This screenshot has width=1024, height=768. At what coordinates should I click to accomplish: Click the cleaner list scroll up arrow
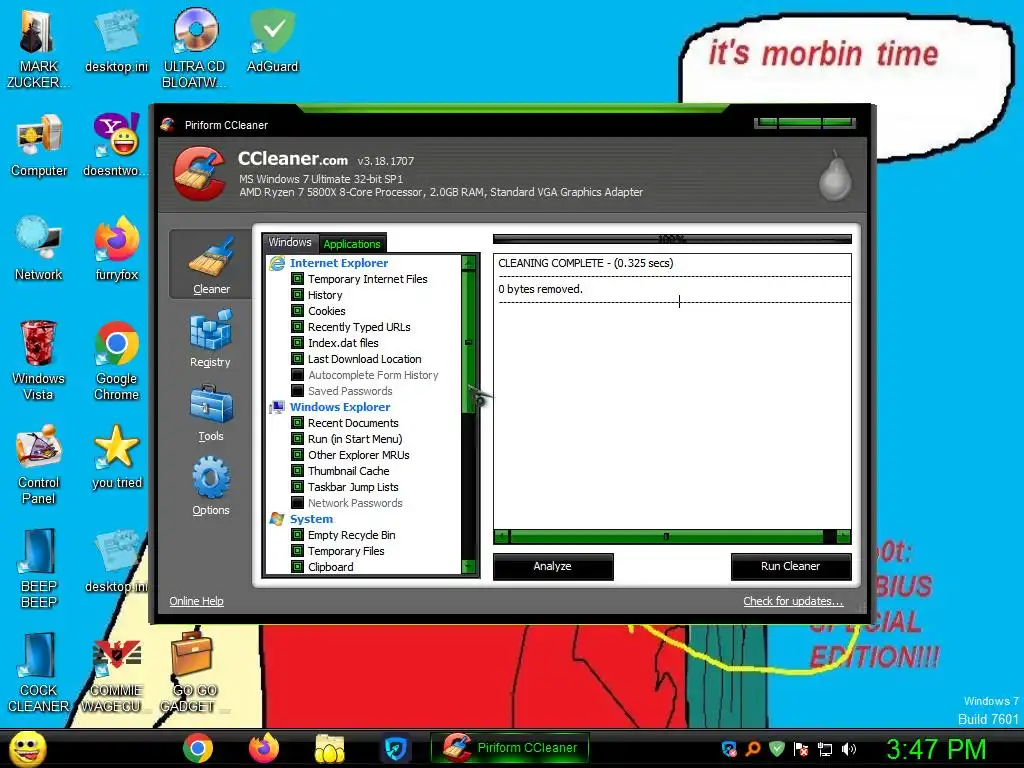click(x=468, y=263)
